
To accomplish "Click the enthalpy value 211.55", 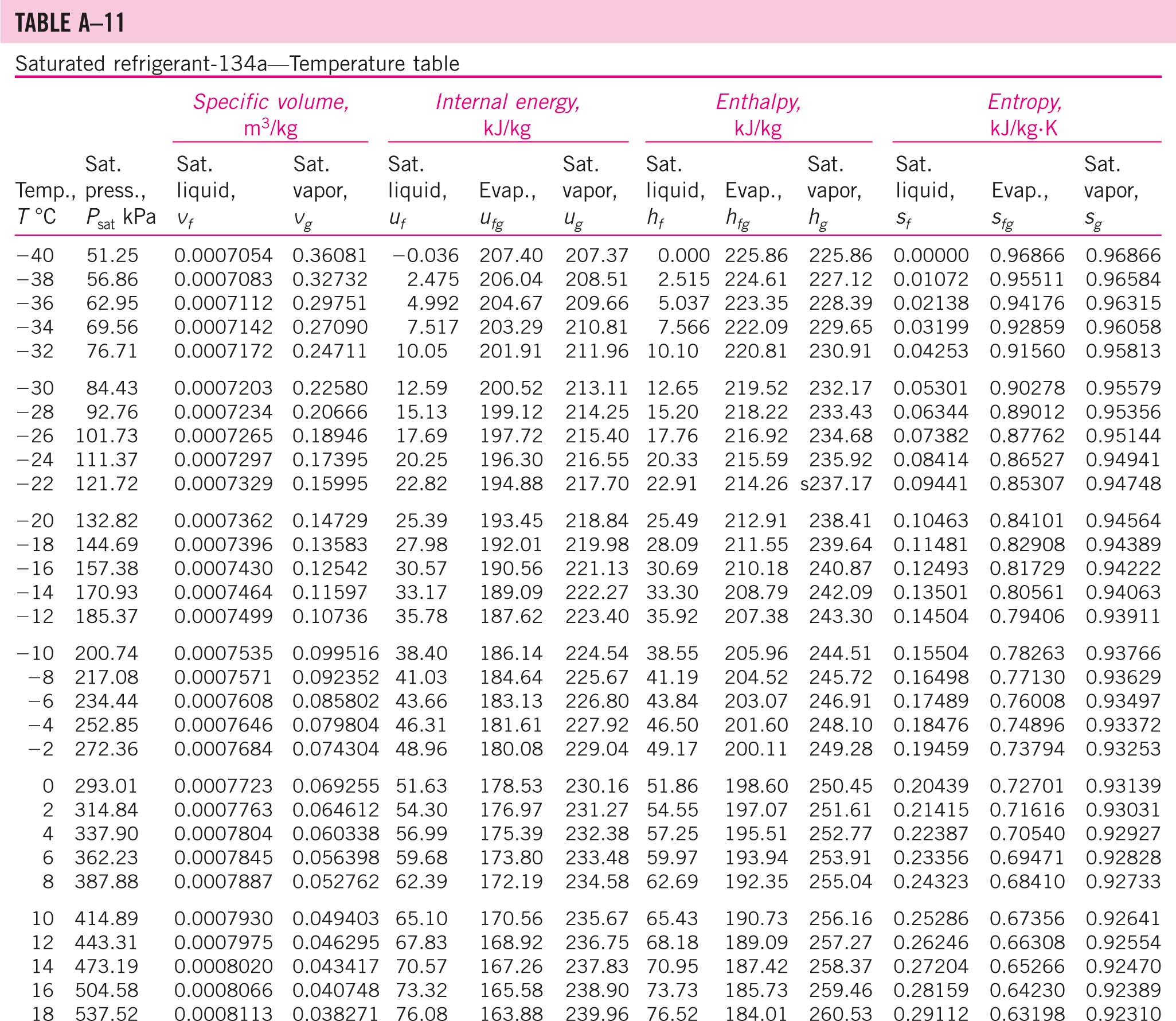I will click(x=756, y=545).
